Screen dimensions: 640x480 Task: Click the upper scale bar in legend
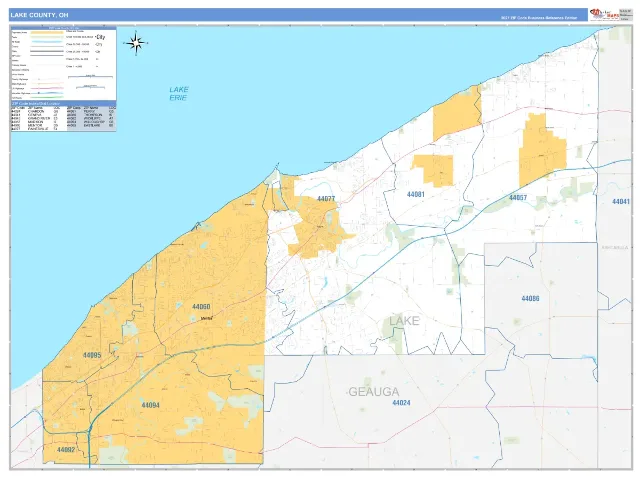click(x=90, y=76)
